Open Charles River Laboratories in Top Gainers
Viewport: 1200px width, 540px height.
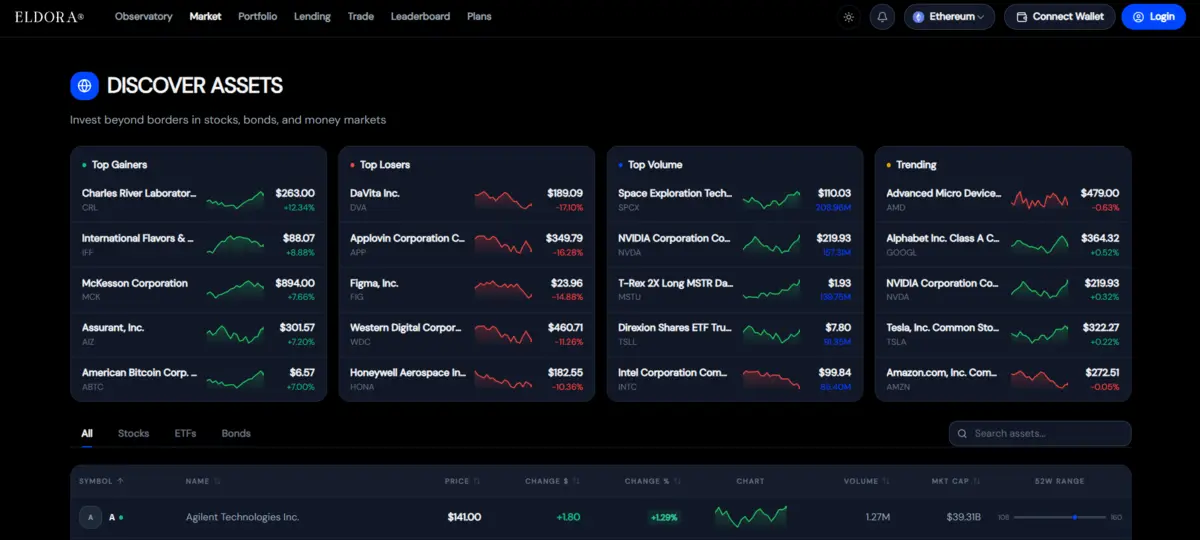tap(199, 200)
